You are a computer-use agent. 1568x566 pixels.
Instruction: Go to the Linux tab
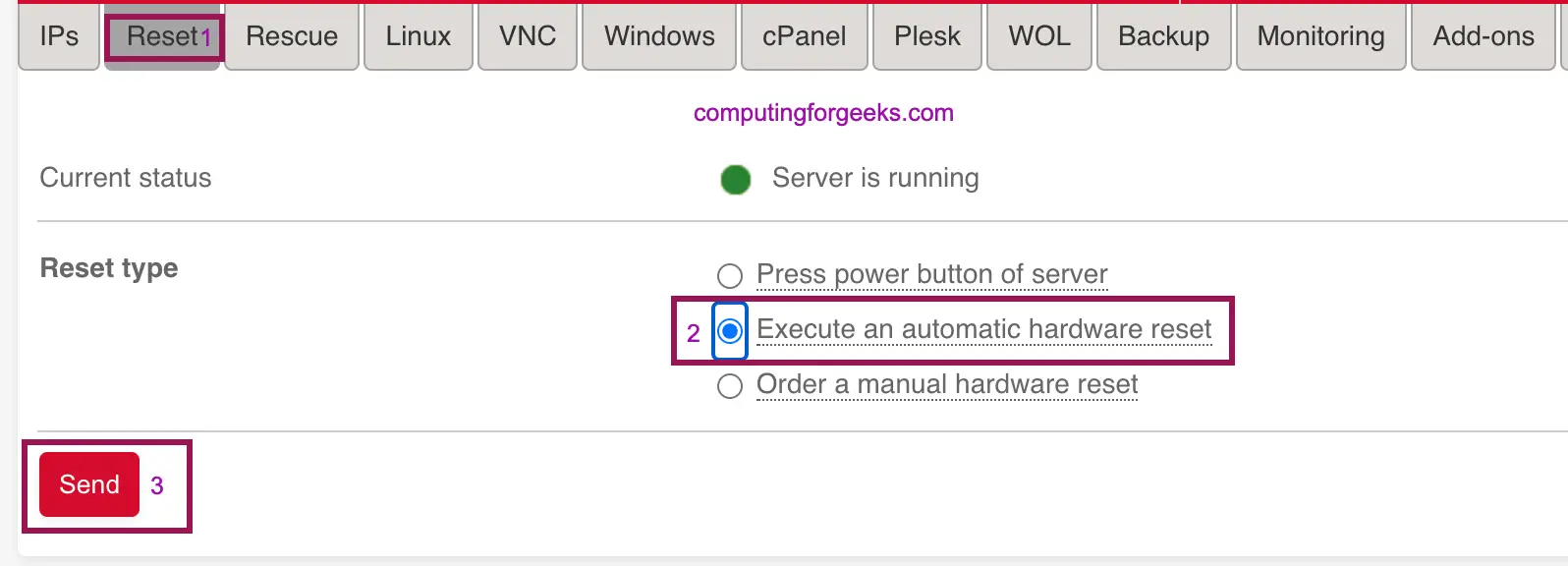click(x=418, y=36)
